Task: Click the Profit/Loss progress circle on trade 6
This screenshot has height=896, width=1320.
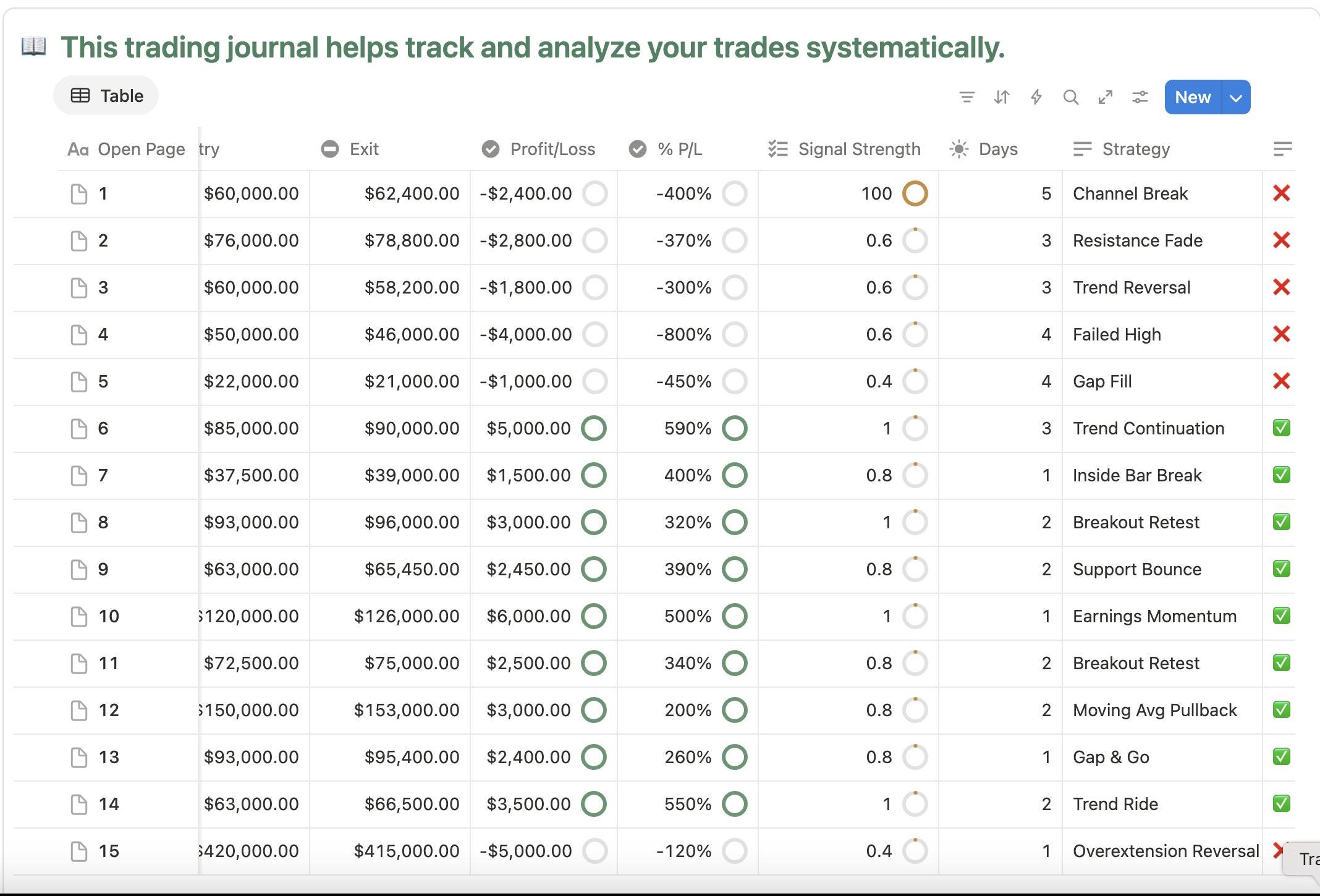Action: (594, 428)
